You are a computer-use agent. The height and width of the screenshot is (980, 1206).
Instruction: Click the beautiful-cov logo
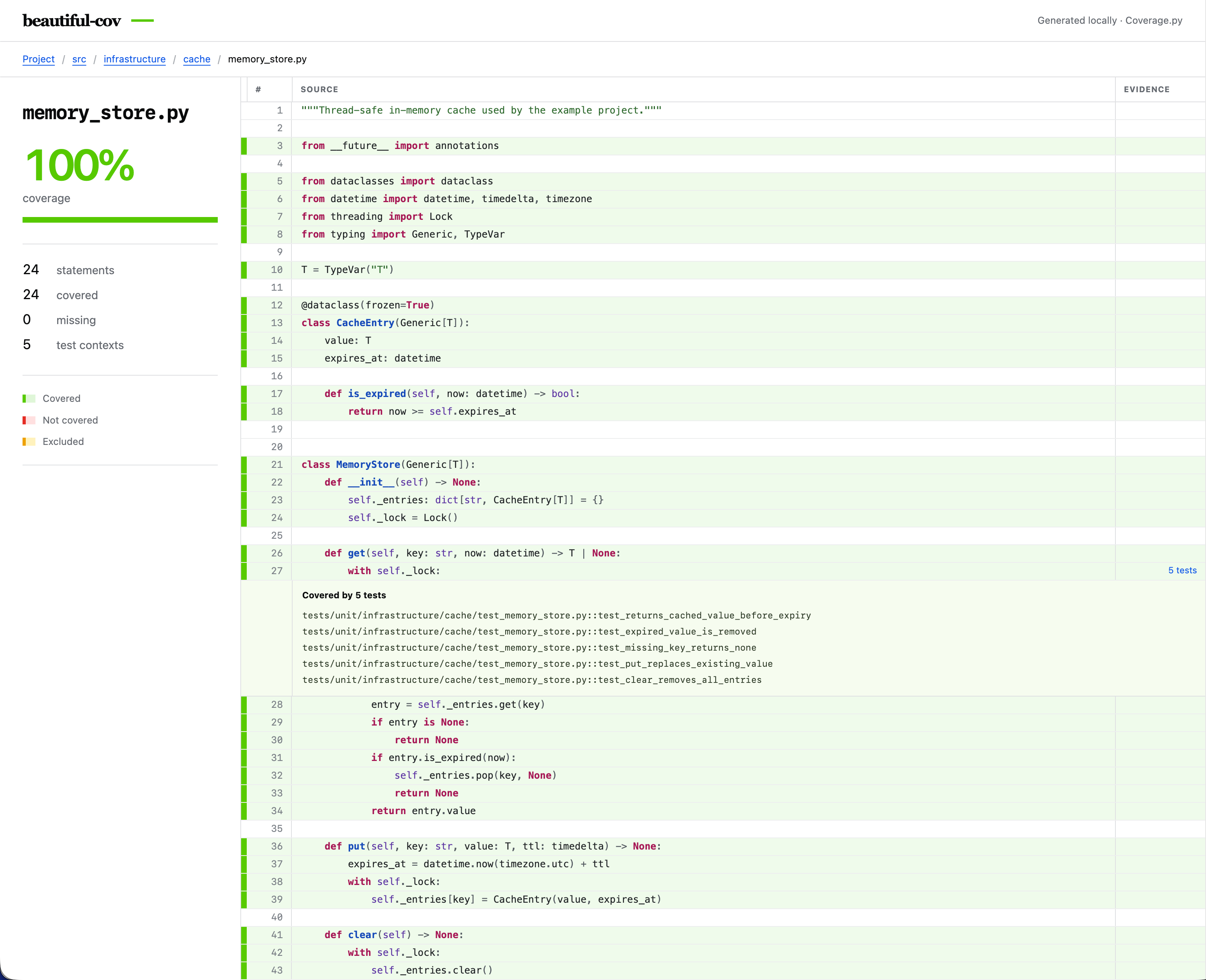tap(72, 20)
